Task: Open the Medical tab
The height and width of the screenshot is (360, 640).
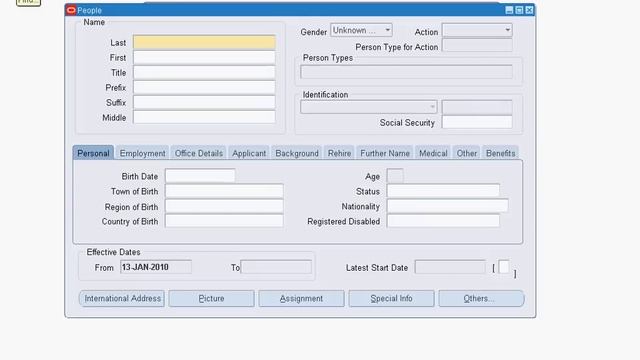Action: coord(433,153)
